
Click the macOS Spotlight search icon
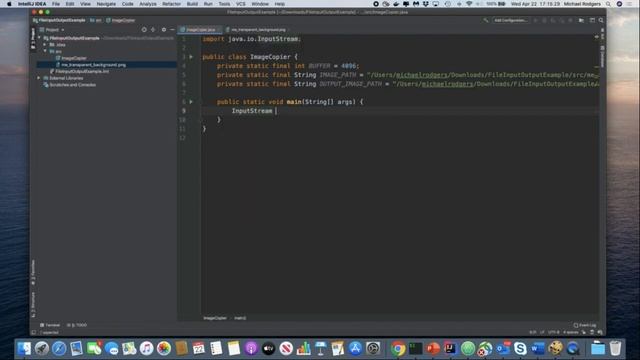(x=608, y=4)
